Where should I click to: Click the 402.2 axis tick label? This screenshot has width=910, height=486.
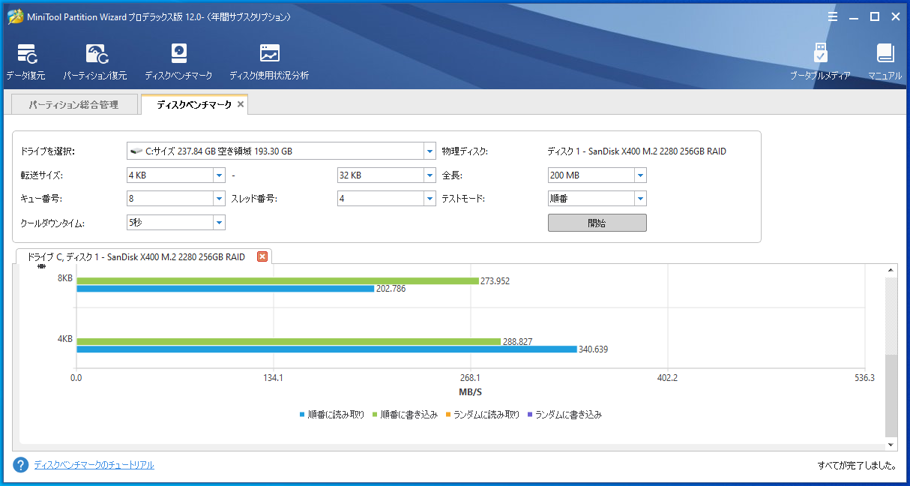click(667, 378)
